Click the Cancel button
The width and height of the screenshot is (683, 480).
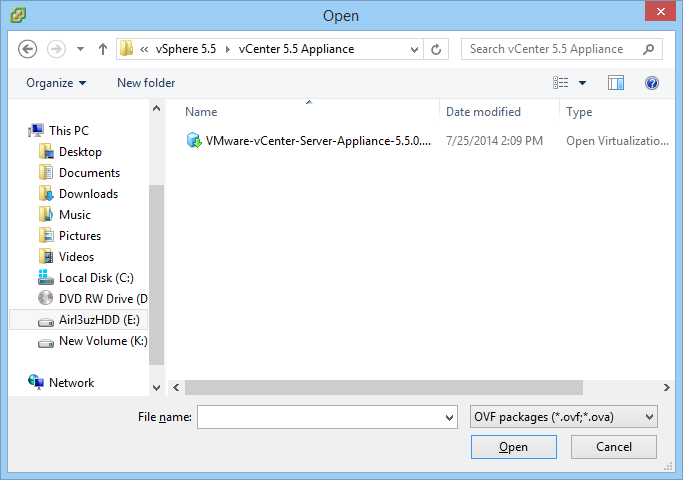point(614,447)
